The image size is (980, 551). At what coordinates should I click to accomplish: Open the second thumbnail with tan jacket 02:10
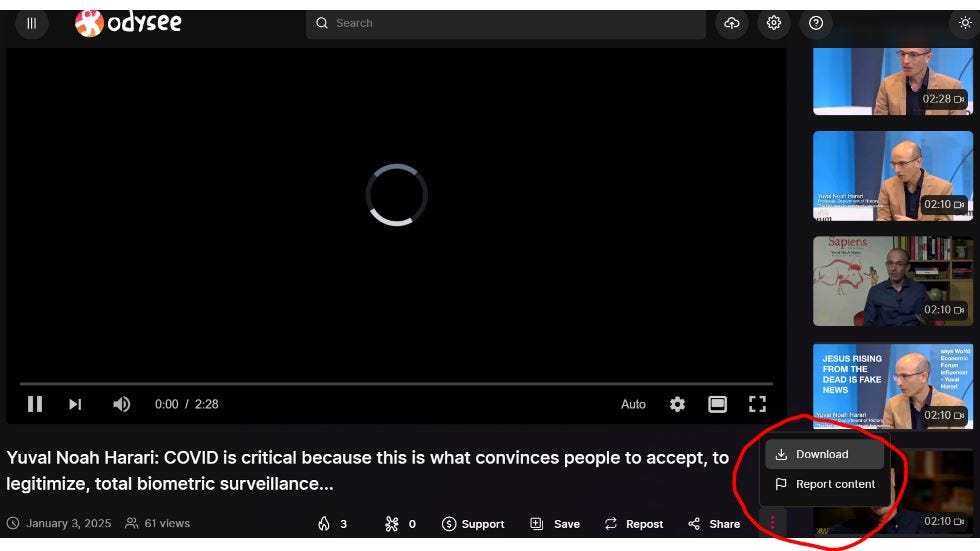892,176
